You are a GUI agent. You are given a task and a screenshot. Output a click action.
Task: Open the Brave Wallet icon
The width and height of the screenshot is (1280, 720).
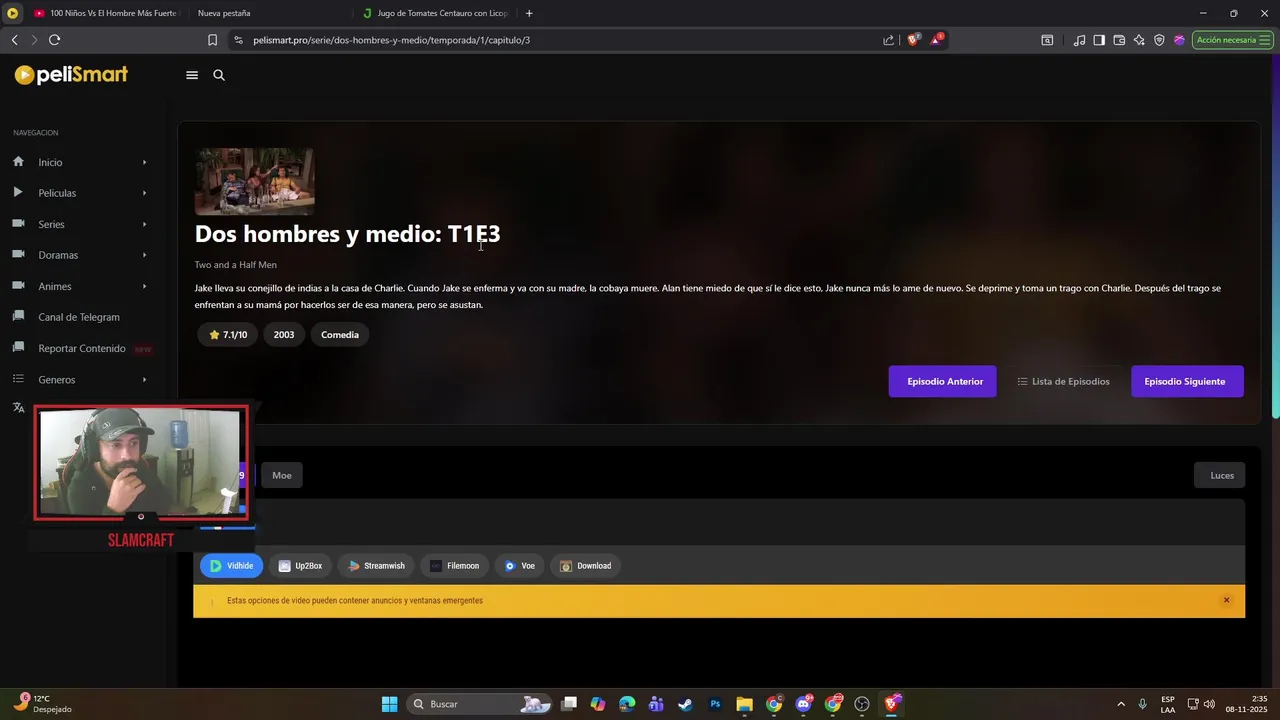point(1119,40)
